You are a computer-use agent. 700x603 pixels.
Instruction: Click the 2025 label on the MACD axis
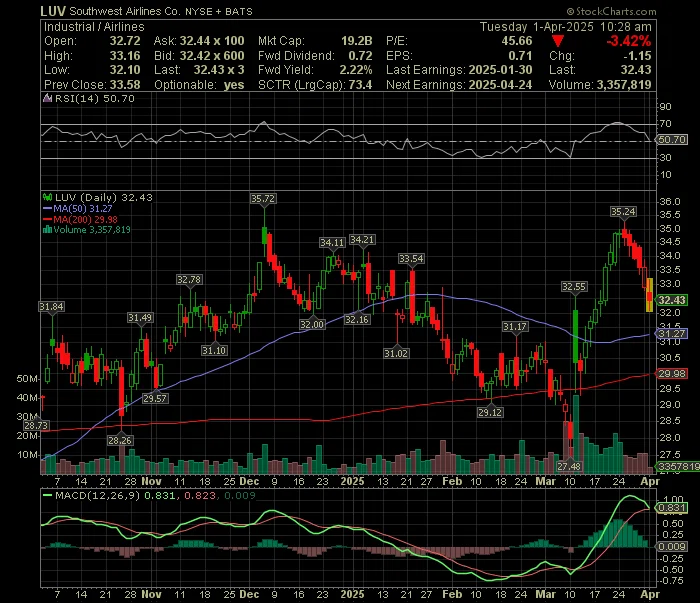click(x=353, y=595)
